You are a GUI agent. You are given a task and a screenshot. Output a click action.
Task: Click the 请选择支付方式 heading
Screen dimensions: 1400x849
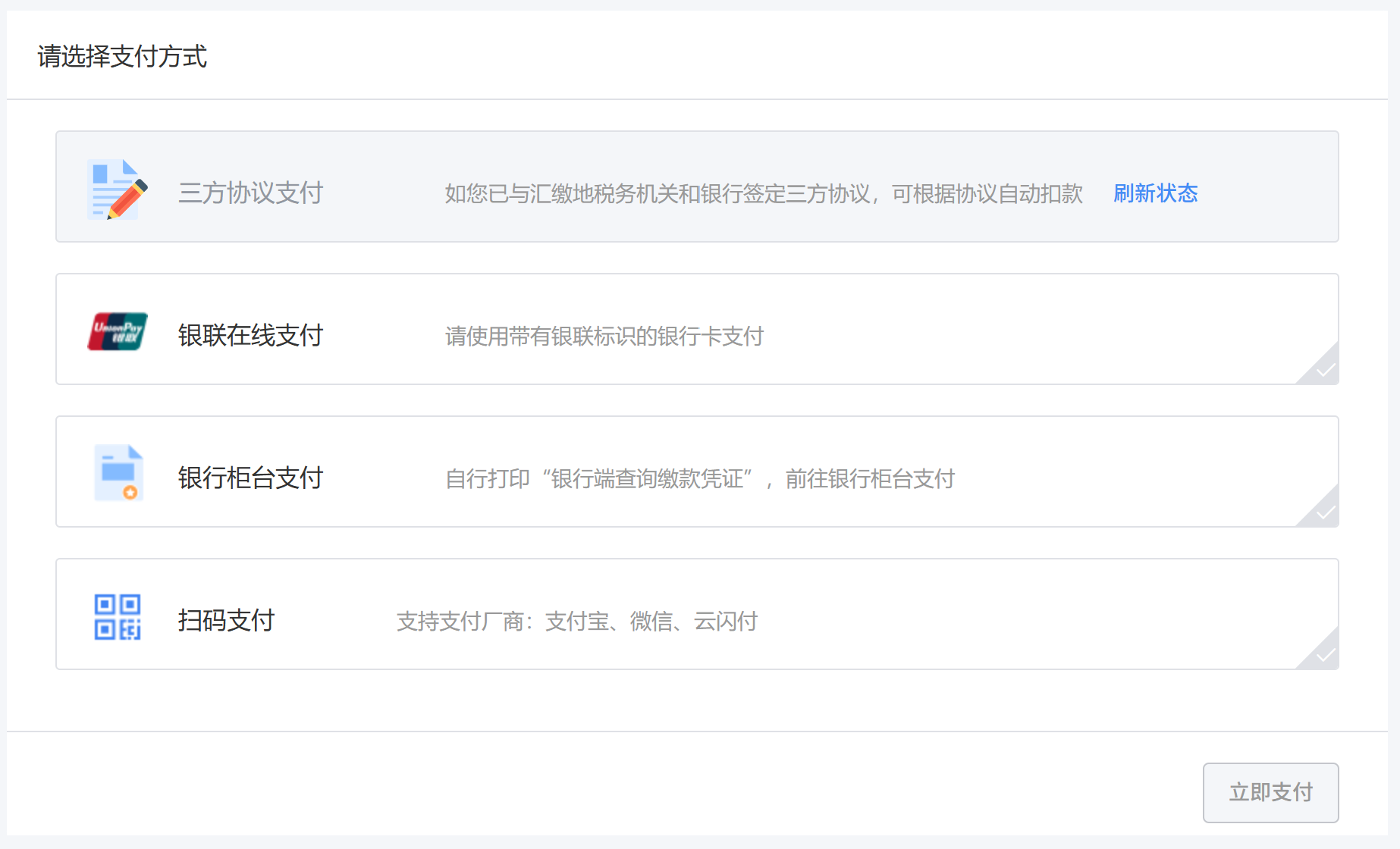point(122,56)
